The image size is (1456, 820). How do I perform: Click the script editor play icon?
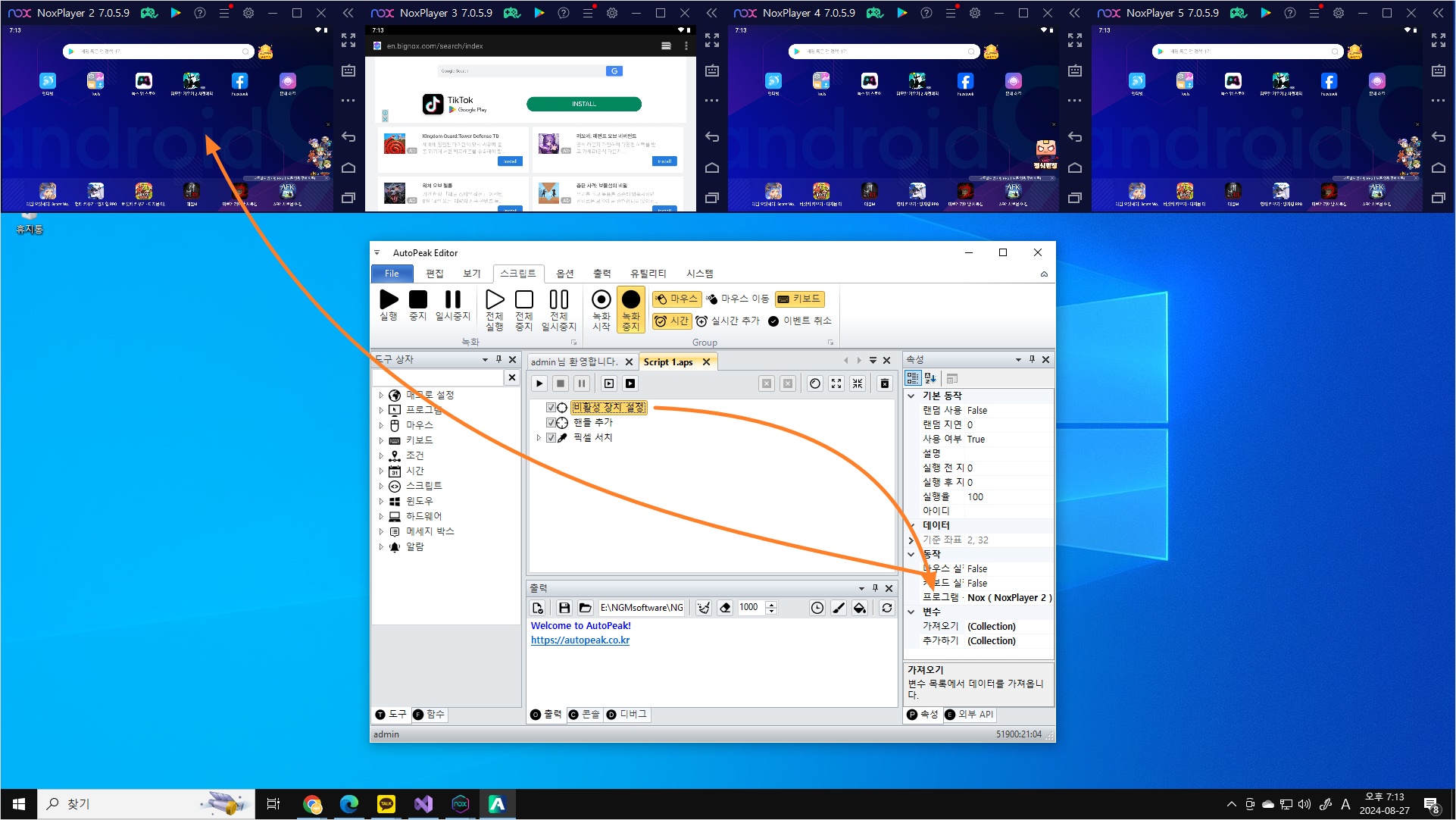coord(539,383)
